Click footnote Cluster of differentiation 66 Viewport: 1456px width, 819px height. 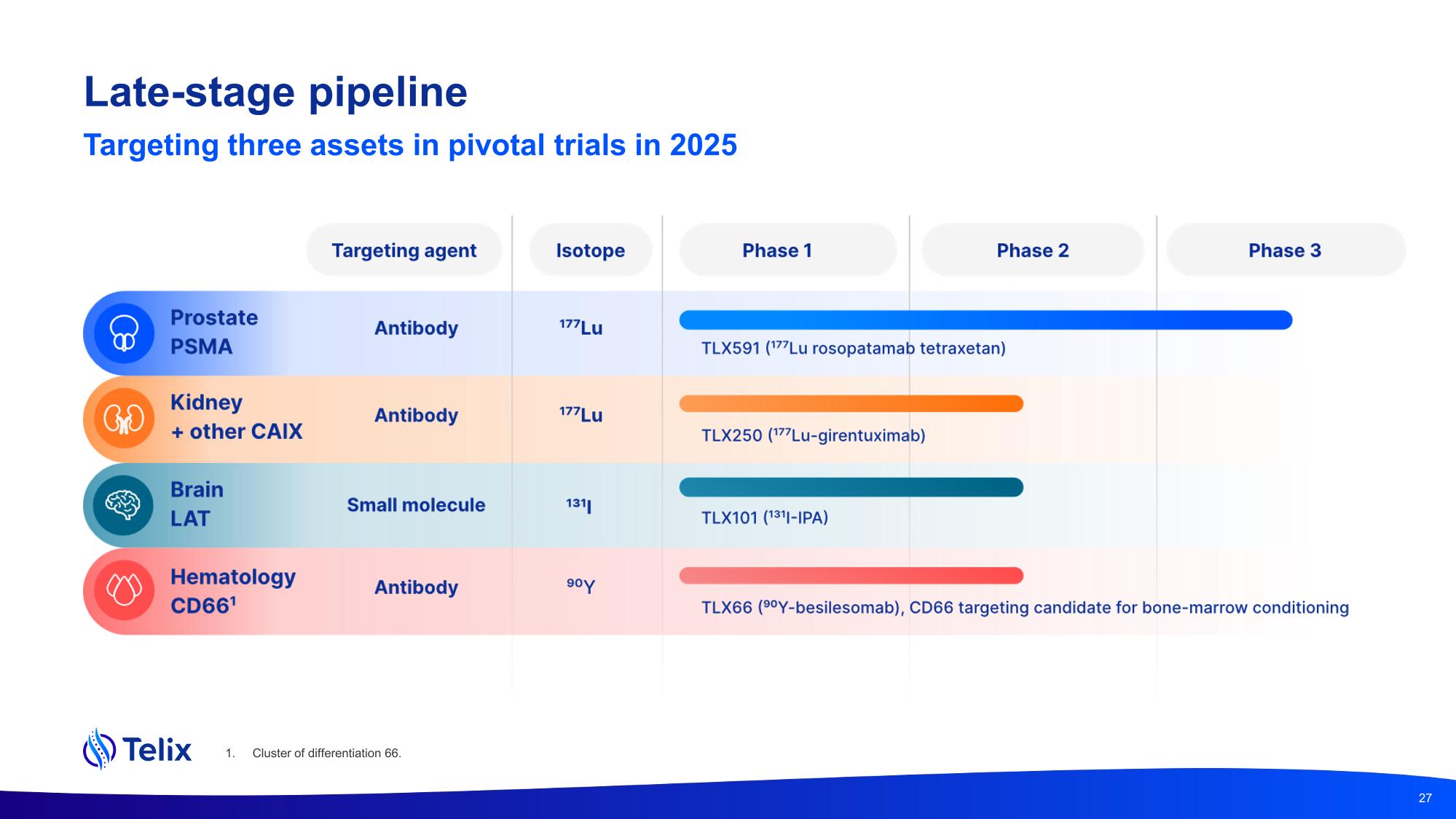(326, 753)
